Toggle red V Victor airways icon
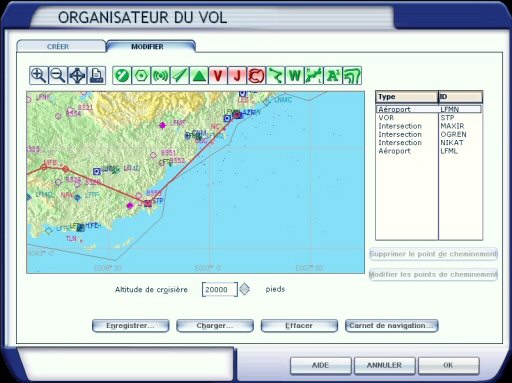This screenshot has height=383, width=512. pos(218,75)
